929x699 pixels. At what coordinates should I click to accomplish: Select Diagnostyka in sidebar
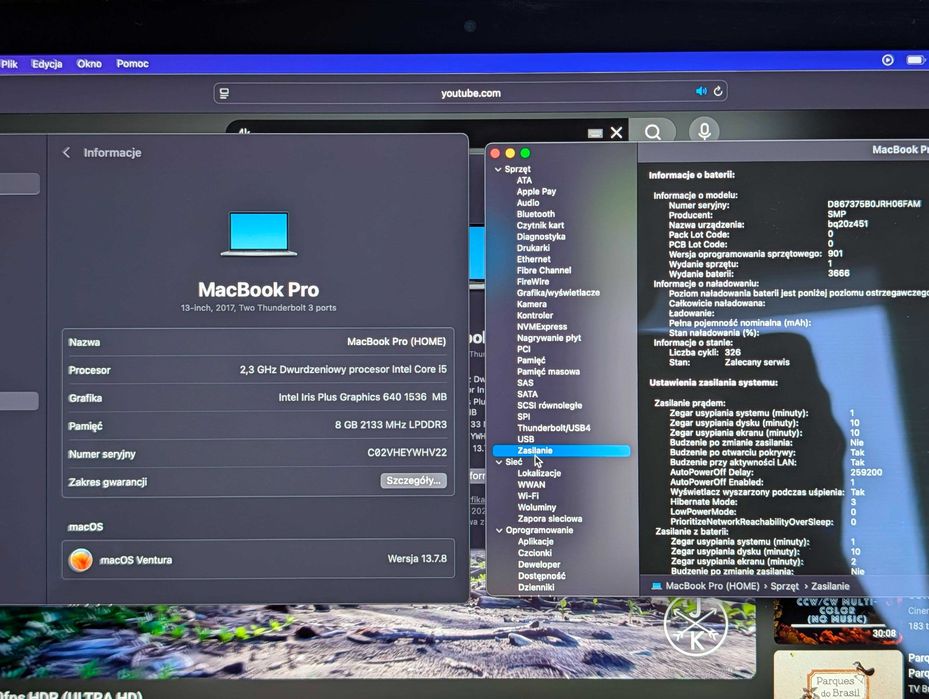coord(541,236)
